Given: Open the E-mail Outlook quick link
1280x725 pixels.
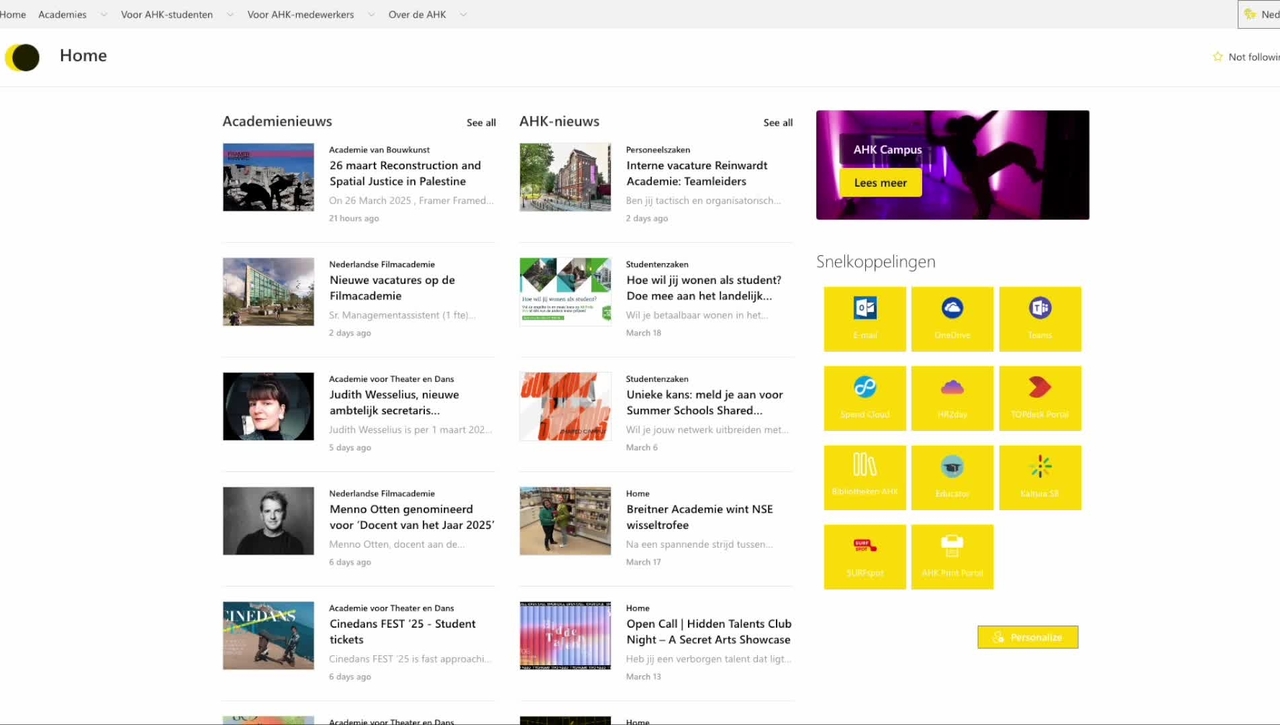Looking at the screenshot, I should (x=865, y=319).
